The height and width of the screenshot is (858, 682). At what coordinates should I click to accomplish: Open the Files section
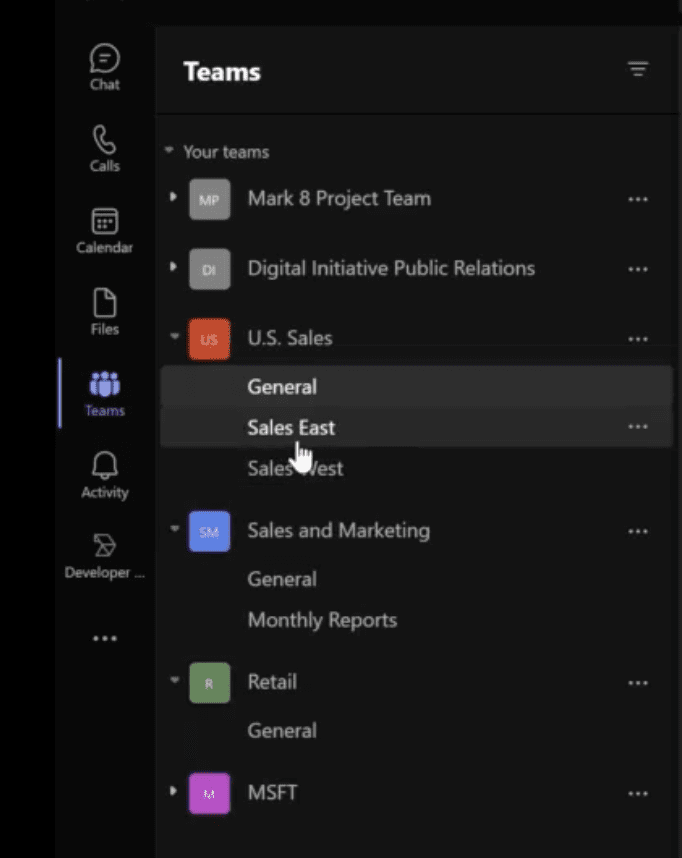click(x=105, y=312)
